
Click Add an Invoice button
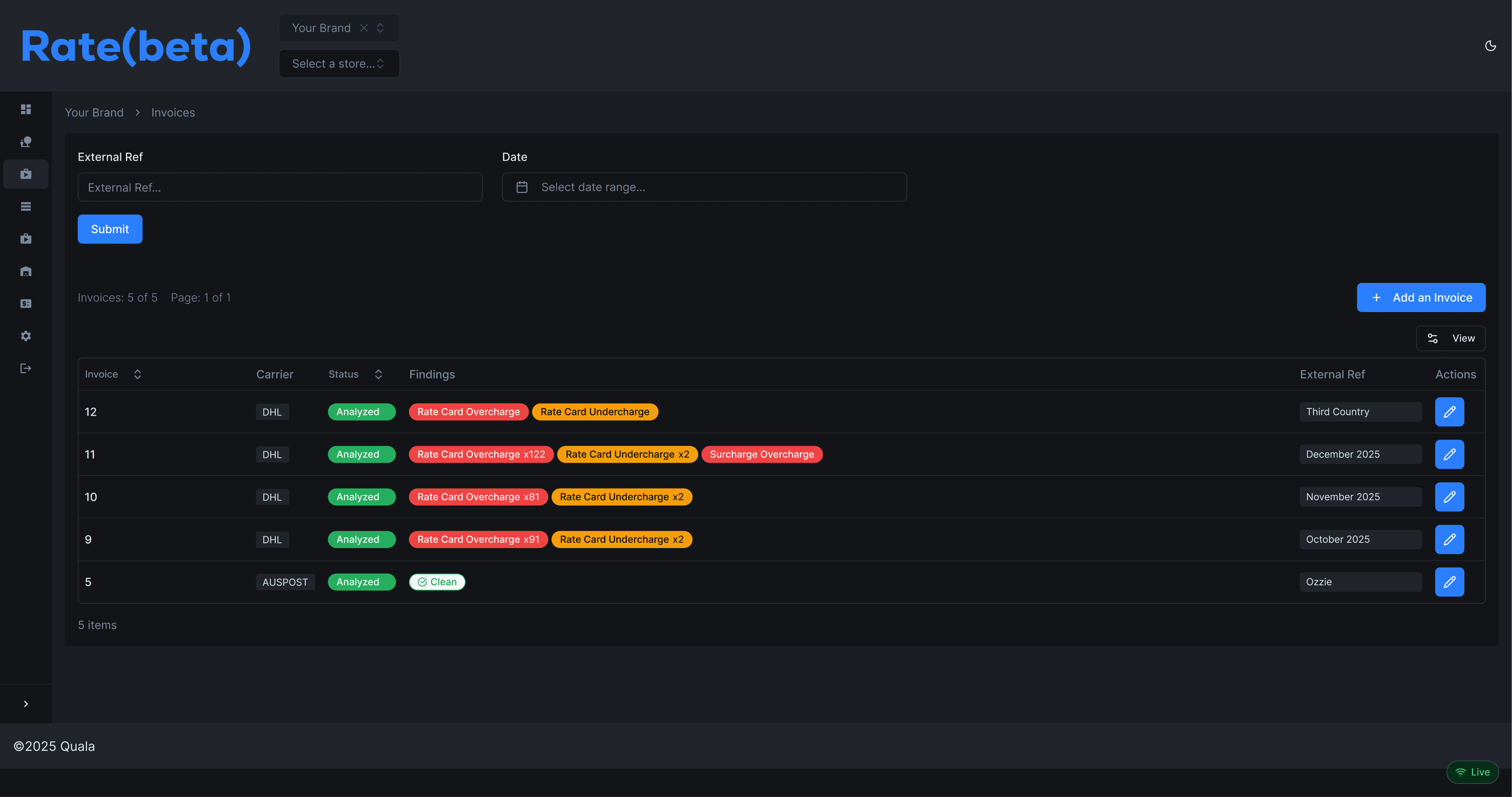pos(1421,298)
